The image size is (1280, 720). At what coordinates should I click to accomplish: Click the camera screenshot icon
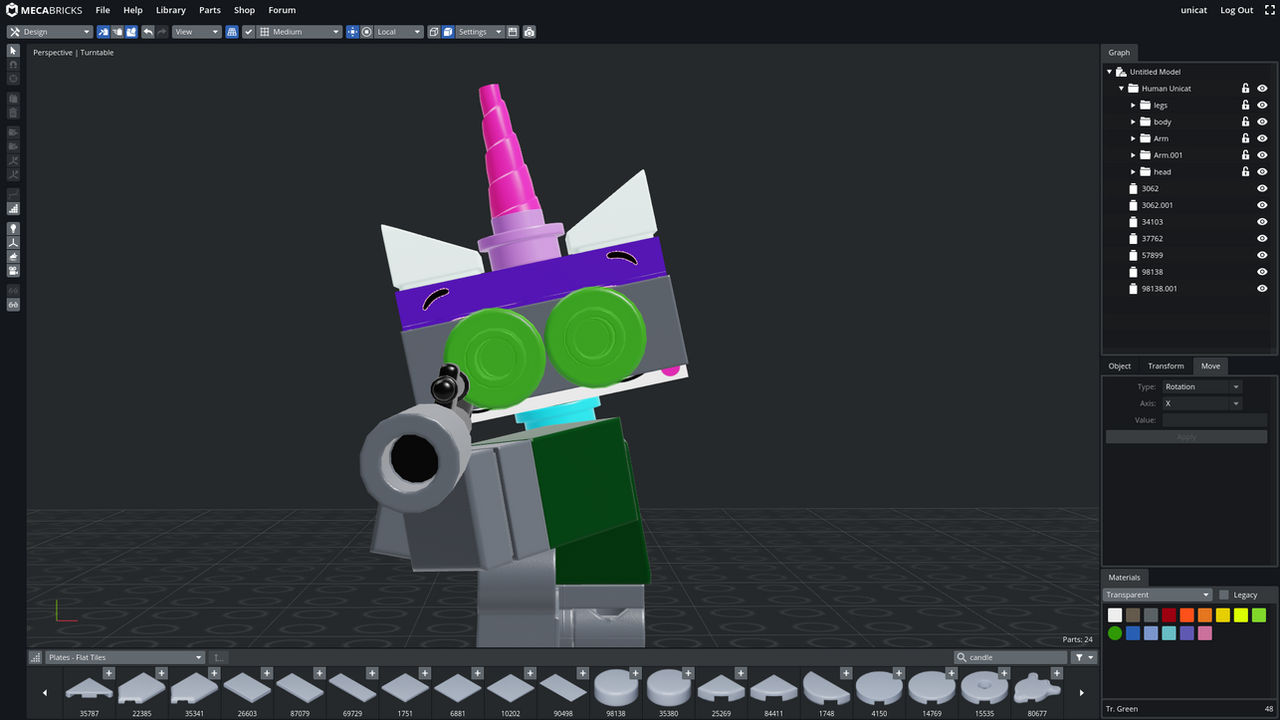[x=529, y=32]
